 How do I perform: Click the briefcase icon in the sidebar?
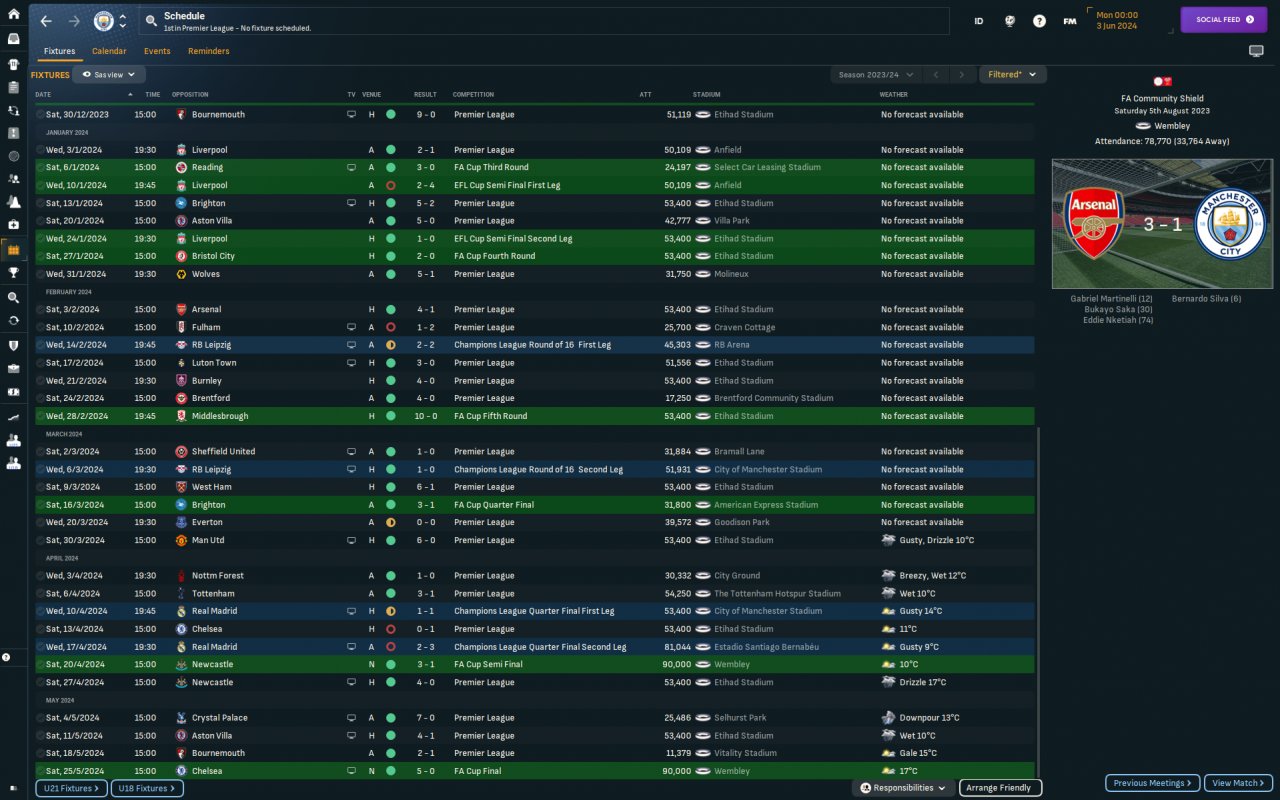point(14,369)
